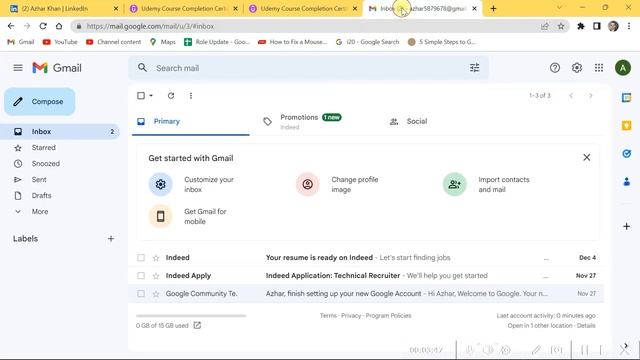Screen dimensions: 640x360
Task: Open the YouTube bookmark
Action: [60, 42]
